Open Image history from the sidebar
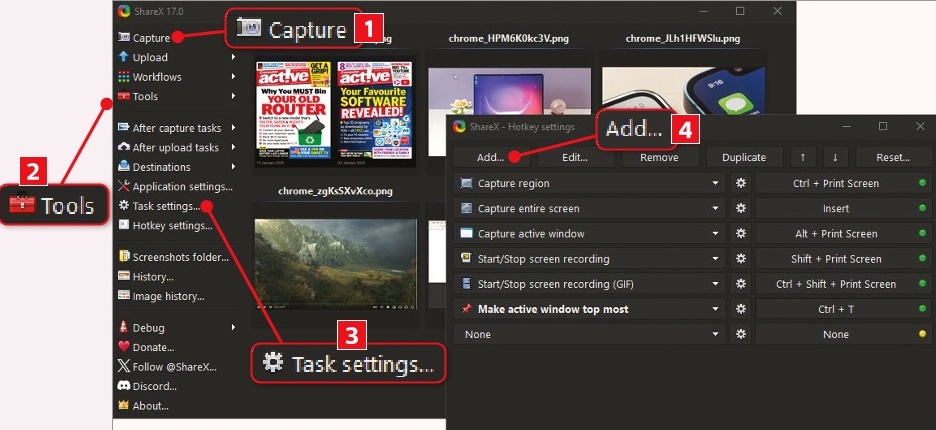936x430 pixels. [x=168, y=296]
